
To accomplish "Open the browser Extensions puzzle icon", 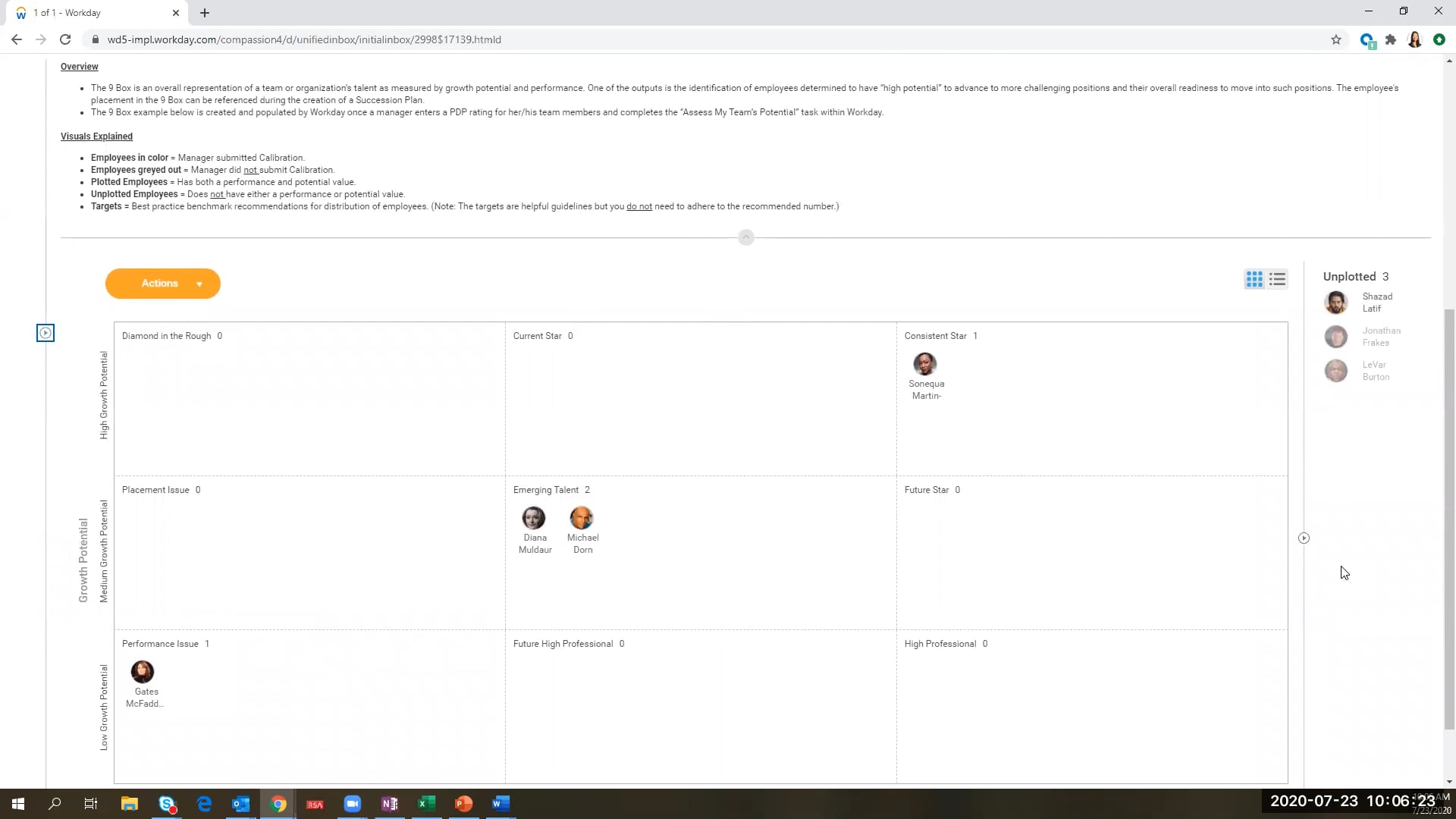I will pos(1391,39).
